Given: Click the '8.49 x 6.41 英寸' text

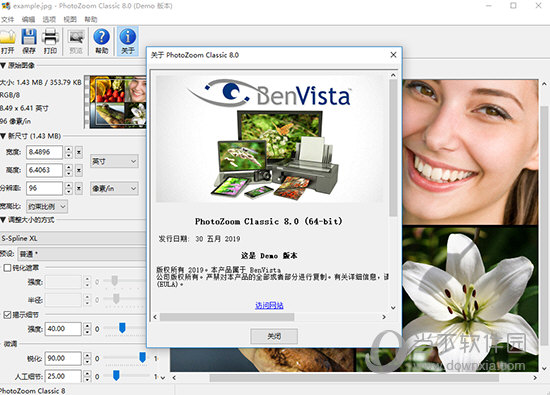Looking at the screenshot, I should 24,108.
